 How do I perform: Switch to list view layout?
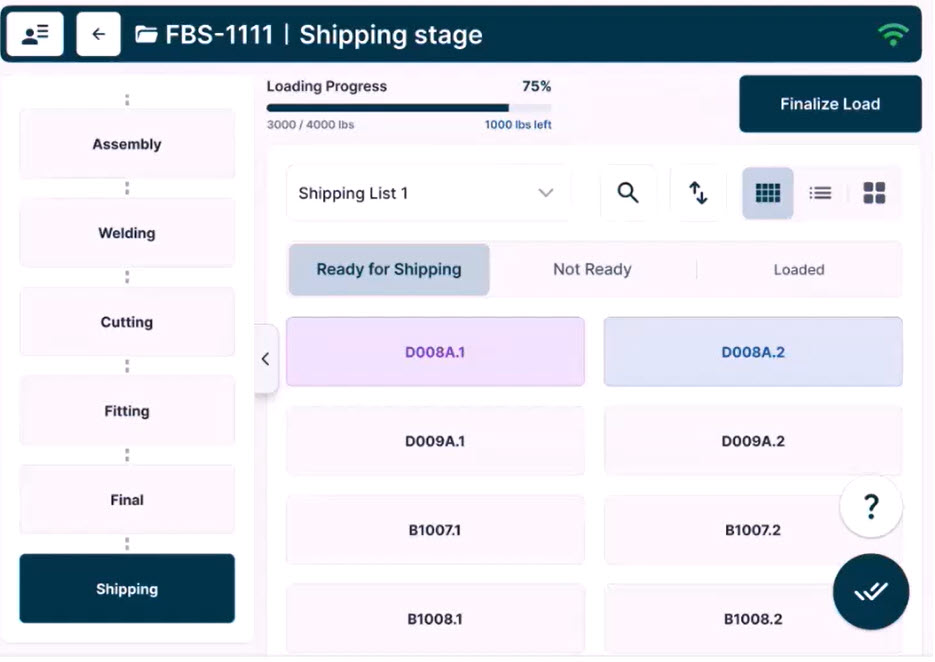820,193
